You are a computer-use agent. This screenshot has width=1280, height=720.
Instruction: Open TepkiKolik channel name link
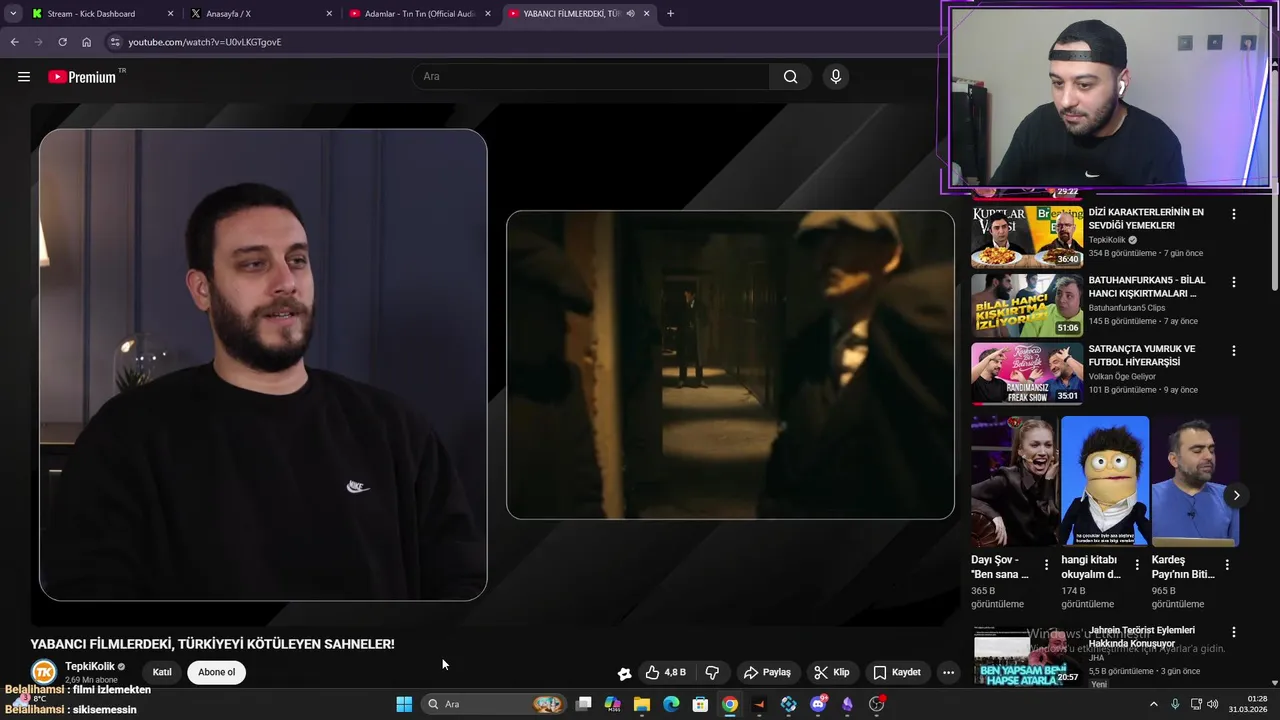[x=90, y=666]
